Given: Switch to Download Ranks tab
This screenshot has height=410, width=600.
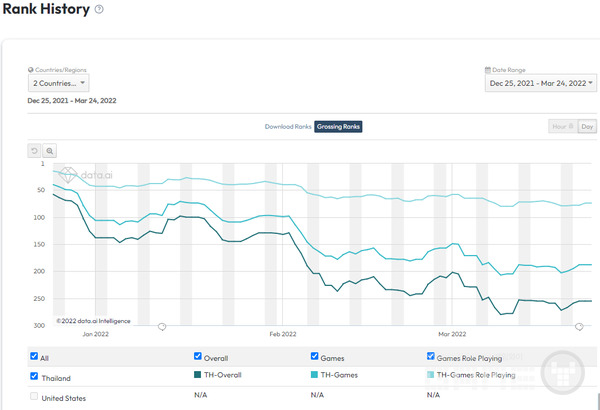Looking at the screenshot, I should point(287,127).
